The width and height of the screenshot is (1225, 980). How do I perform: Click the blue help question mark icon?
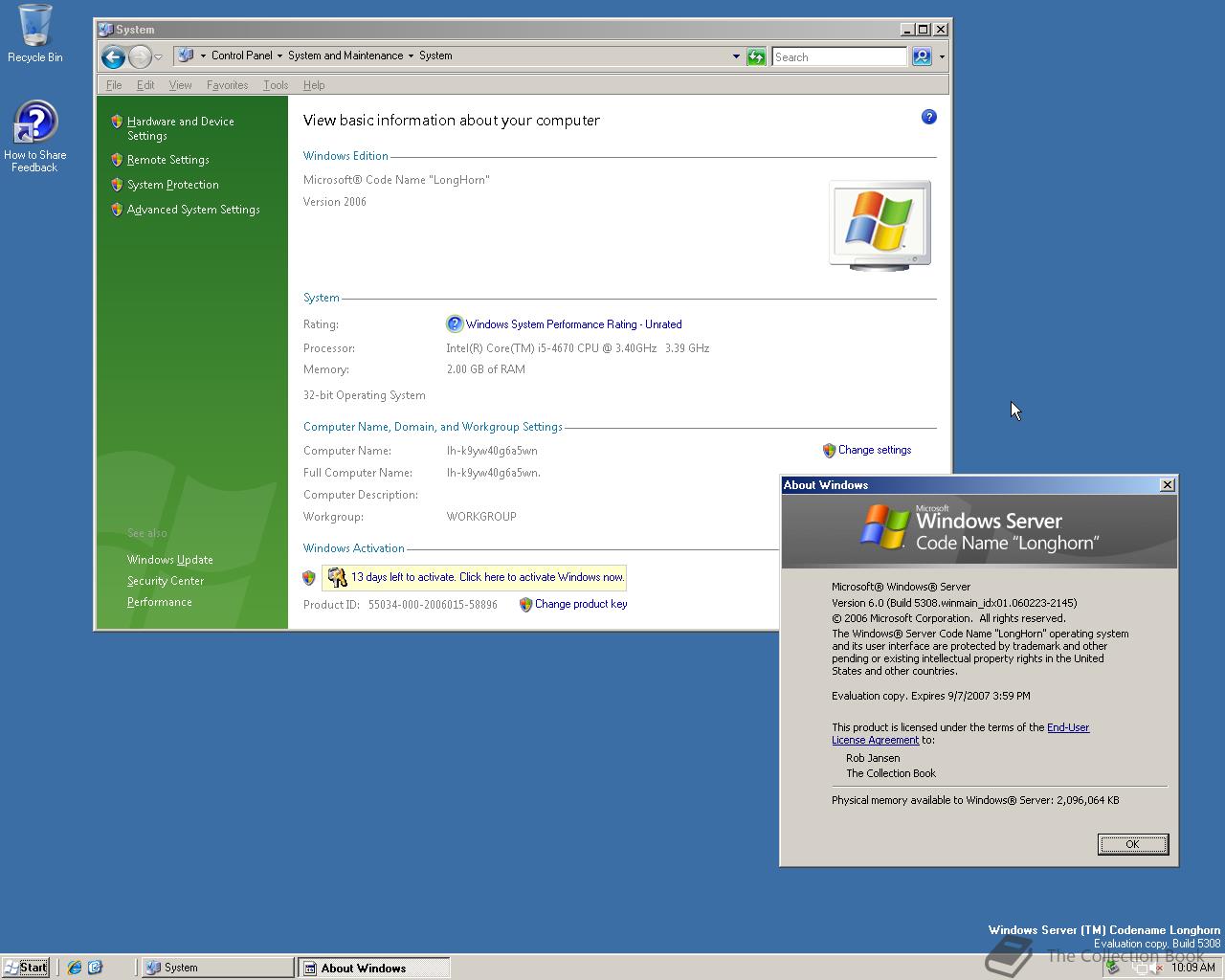(928, 117)
